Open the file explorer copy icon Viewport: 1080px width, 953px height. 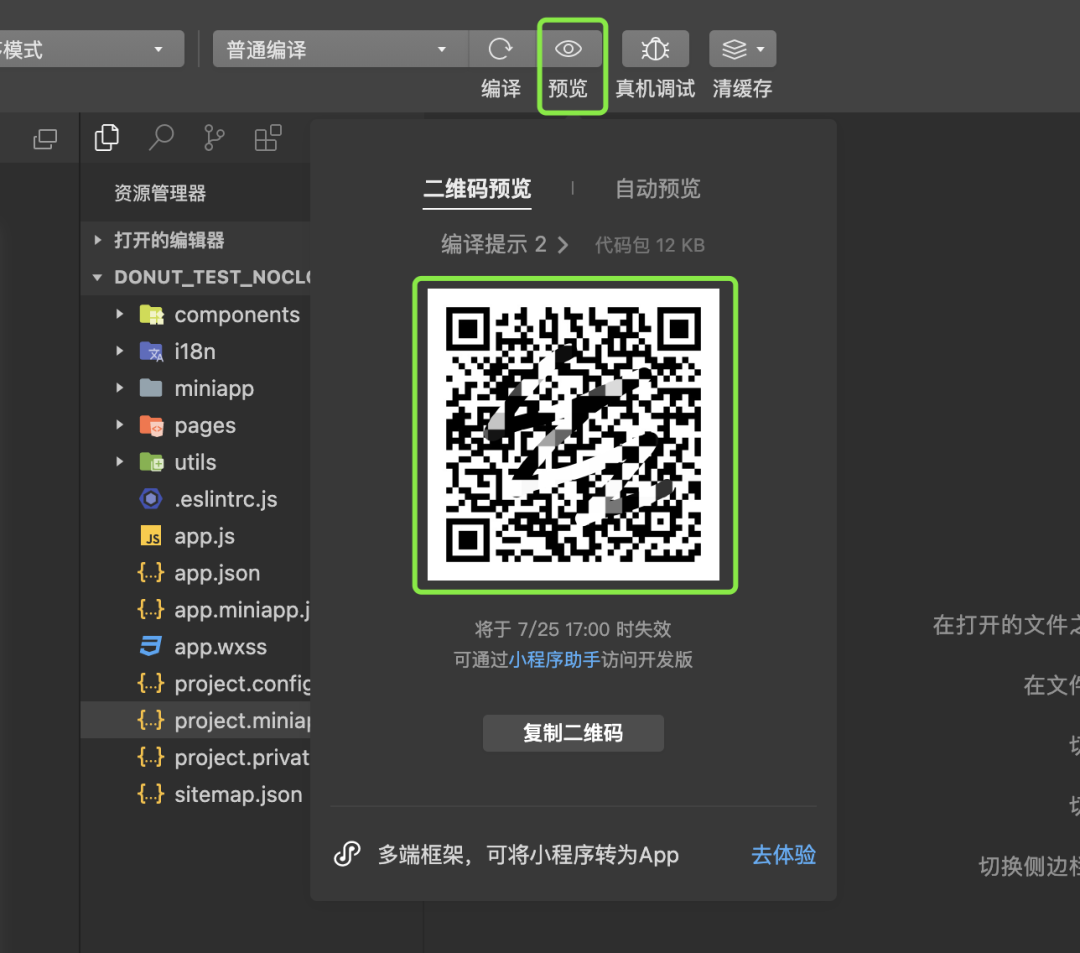(x=106, y=138)
